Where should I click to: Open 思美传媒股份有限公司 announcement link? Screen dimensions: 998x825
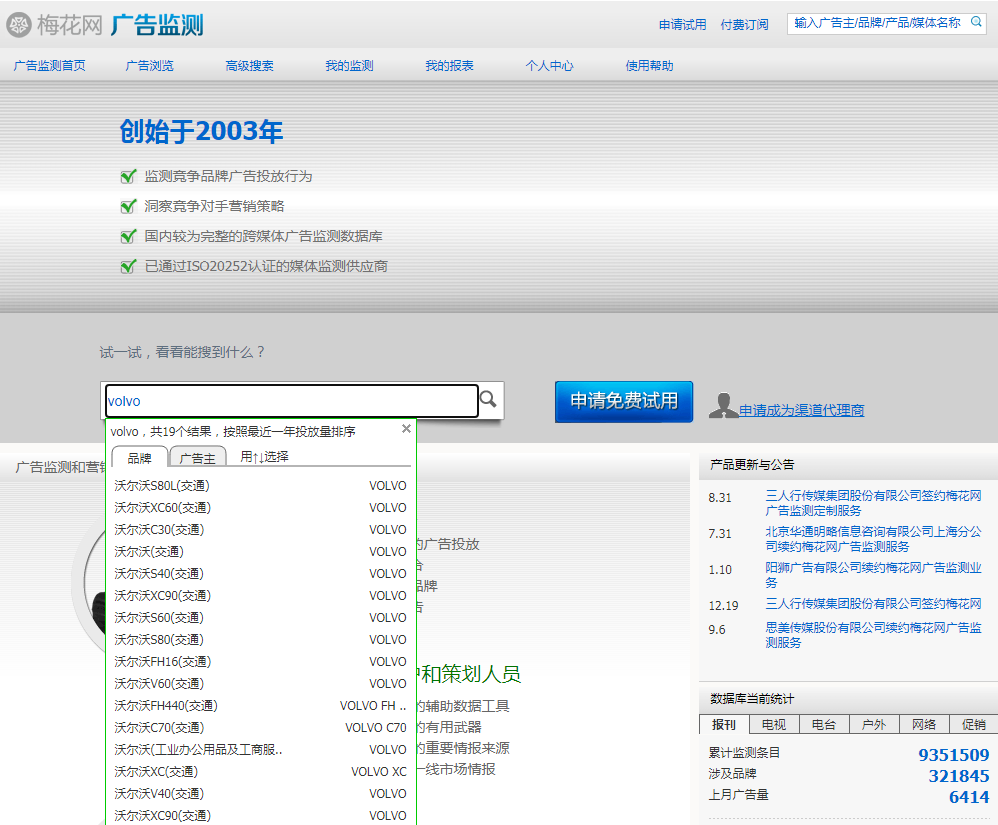click(873, 635)
